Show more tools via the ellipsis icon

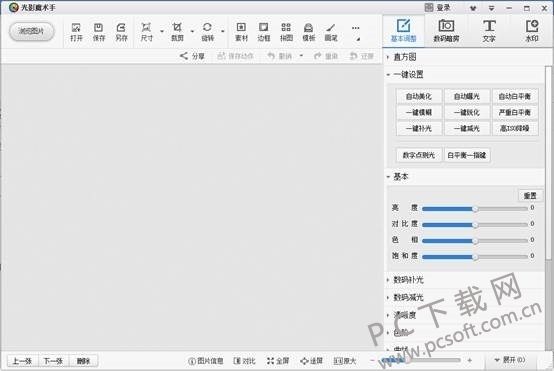pyautogui.click(x=356, y=28)
